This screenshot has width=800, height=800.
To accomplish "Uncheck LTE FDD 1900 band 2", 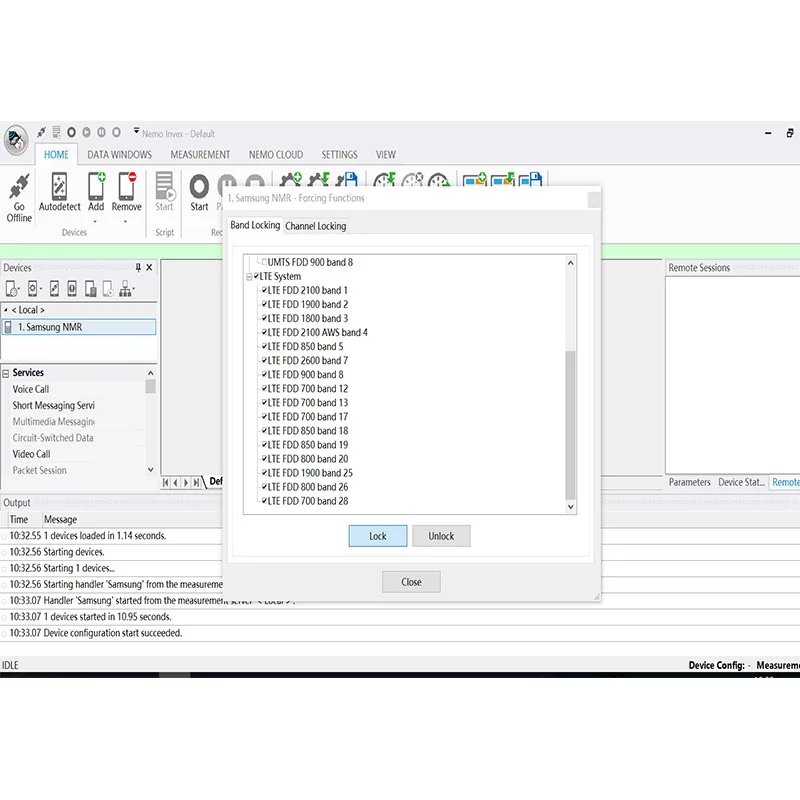I will click(x=264, y=304).
